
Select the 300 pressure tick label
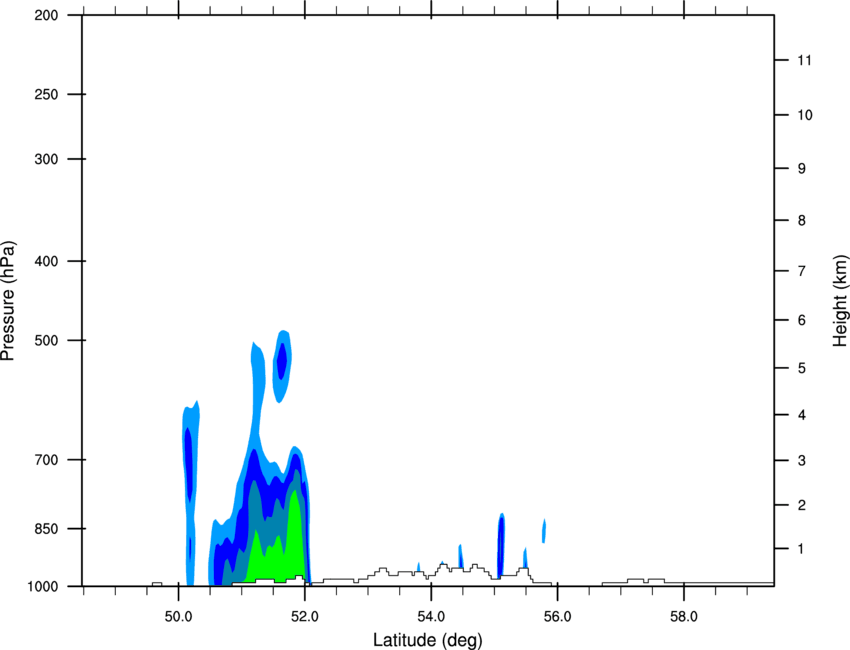[46, 159]
